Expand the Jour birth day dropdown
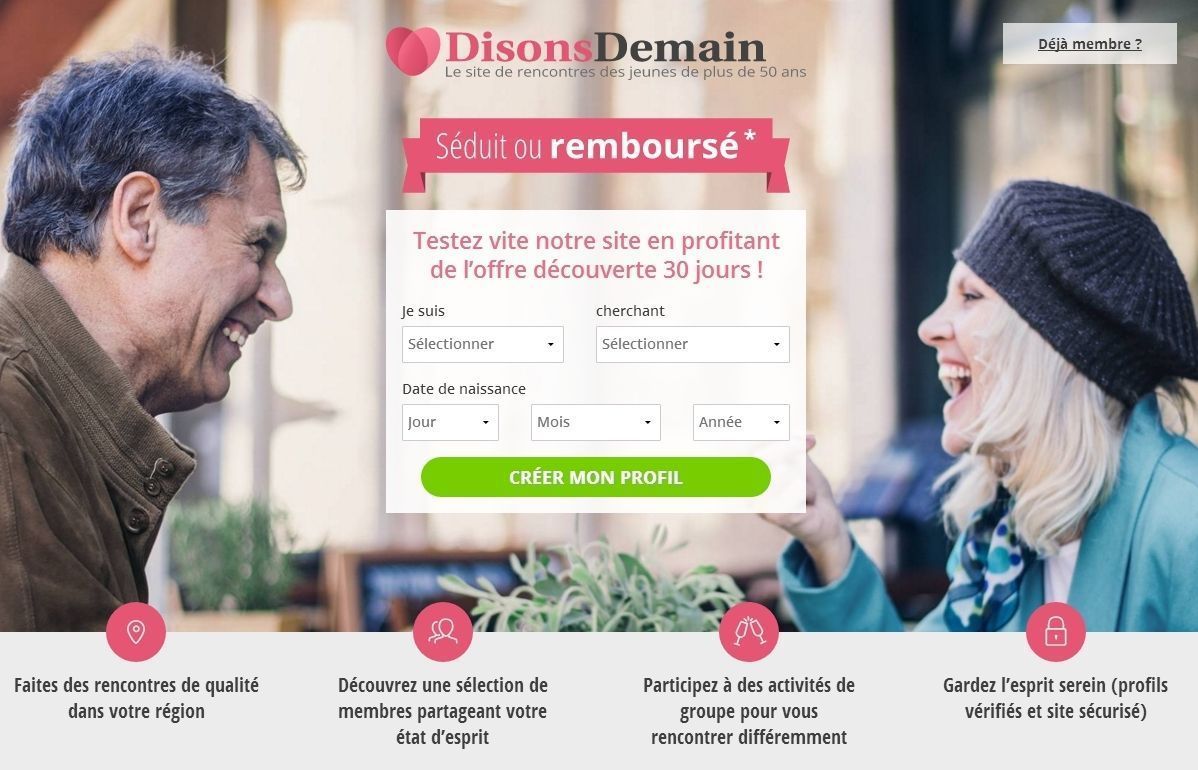The height and width of the screenshot is (770, 1198). pos(450,422)
